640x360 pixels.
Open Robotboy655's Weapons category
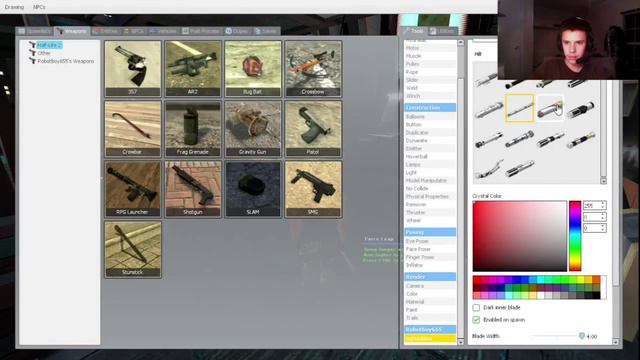(x=66, y=61)
